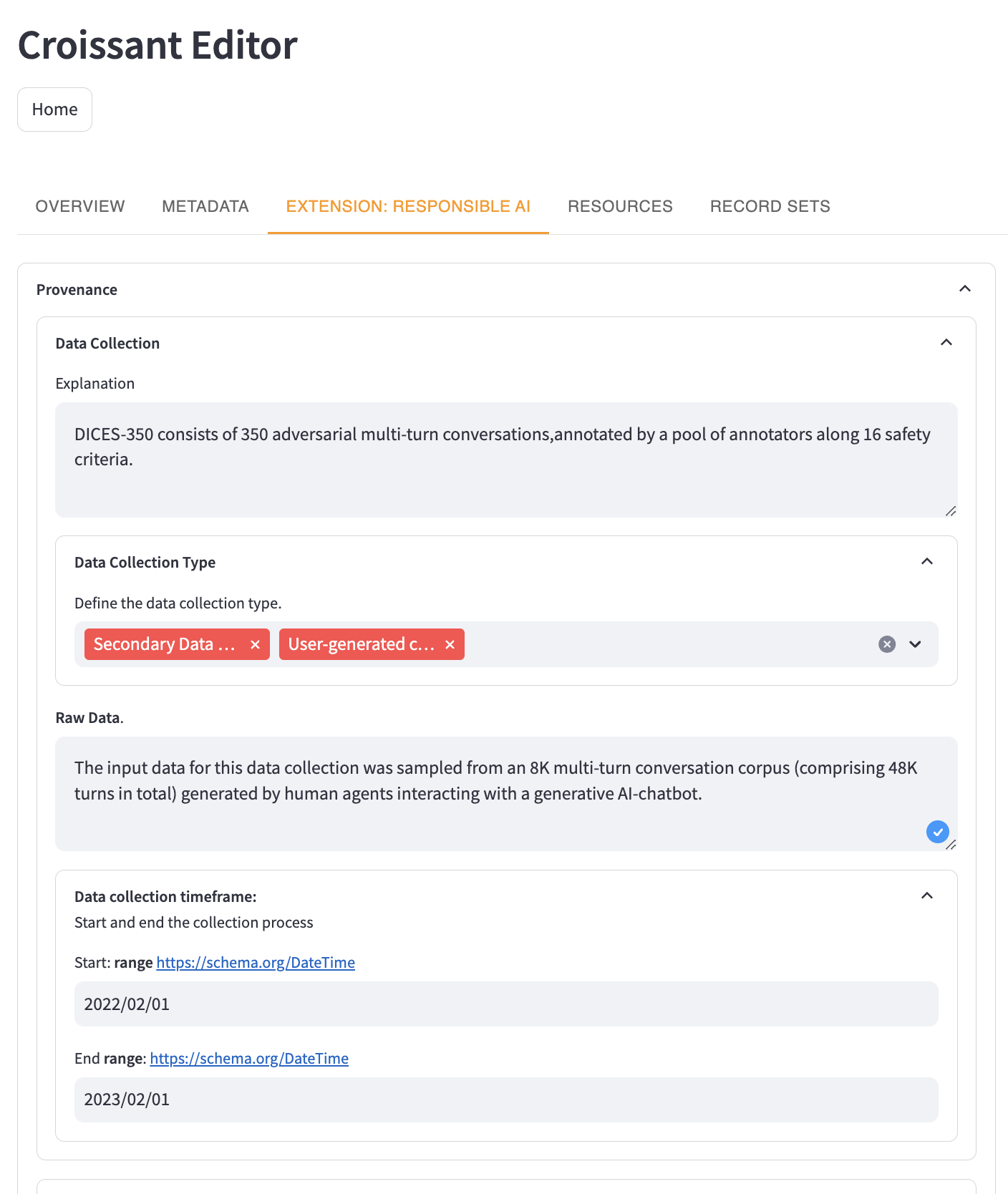Go to the Resources tab
Viewport: 1008px width, 1194px height.
[x=620, y=206]
